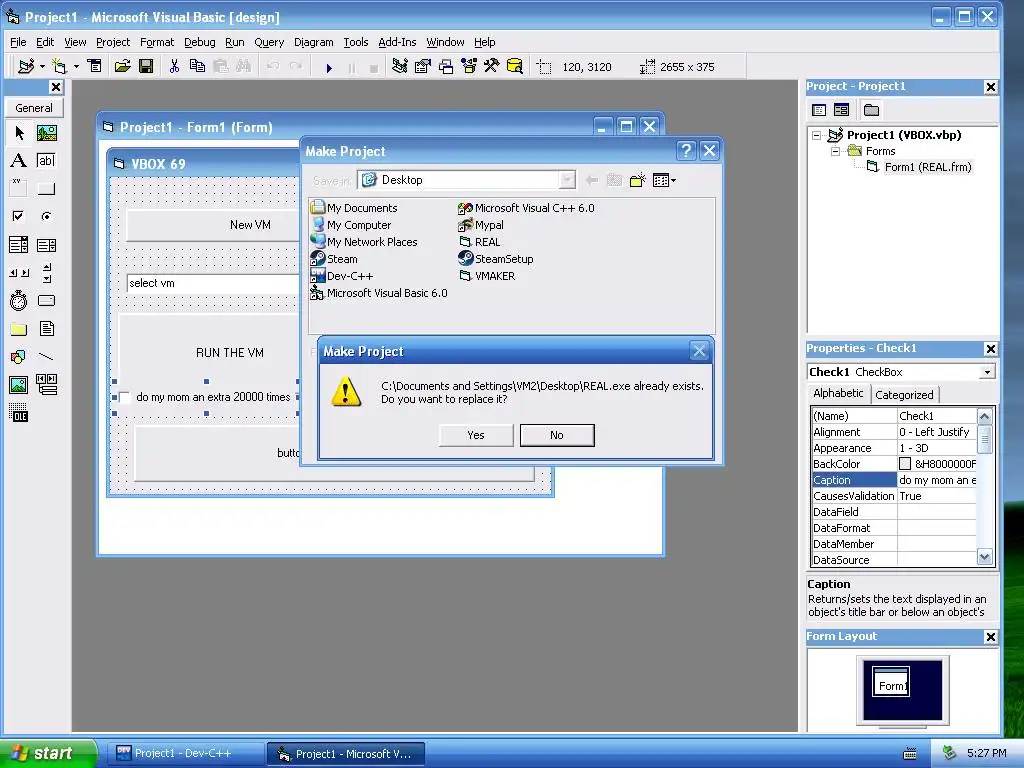Select the Label tool (letter A)
Screen dimensions: 1024x768
click(19, 161)
